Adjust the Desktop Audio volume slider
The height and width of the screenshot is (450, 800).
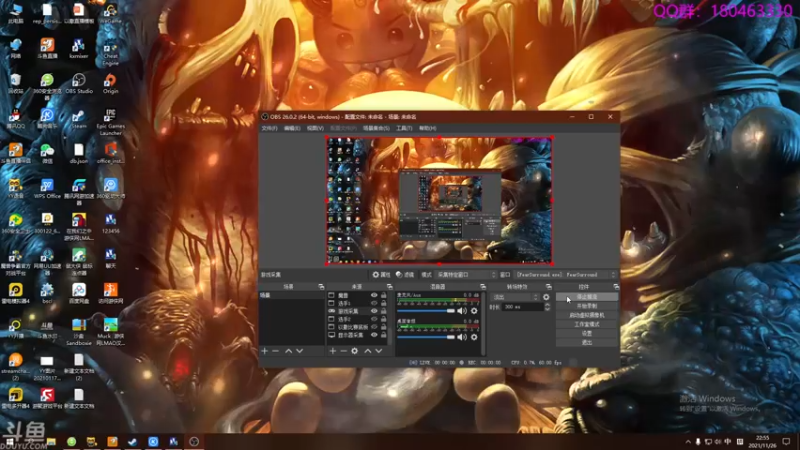426,337
